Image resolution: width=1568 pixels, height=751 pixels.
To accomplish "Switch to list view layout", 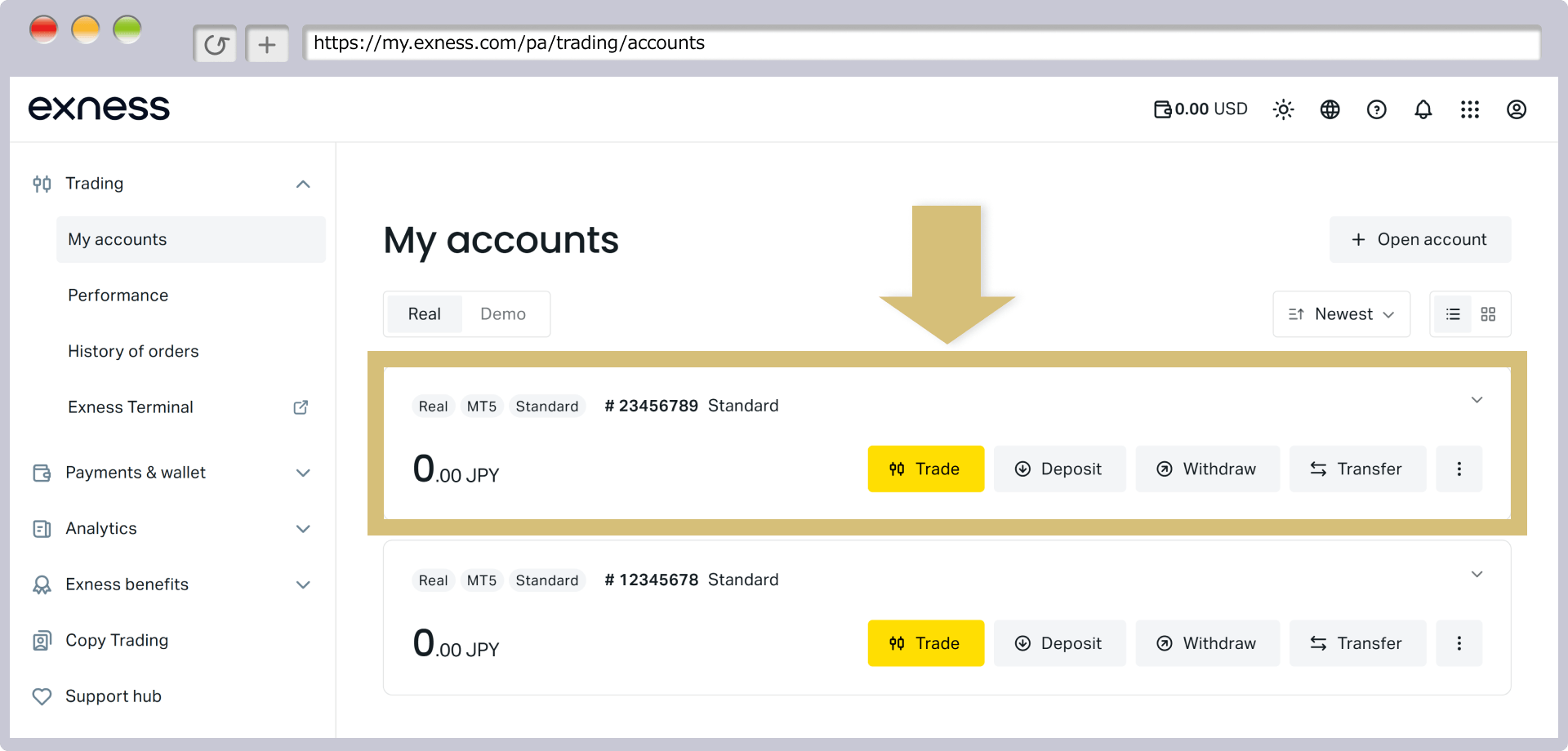I will (1452, 314).
